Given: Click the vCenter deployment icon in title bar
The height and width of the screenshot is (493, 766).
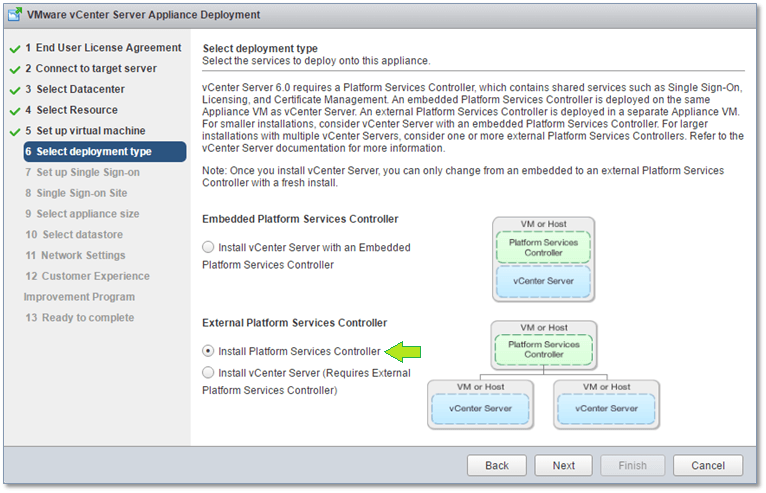Looking at the screenshot, I should click(x=15, y=15).
